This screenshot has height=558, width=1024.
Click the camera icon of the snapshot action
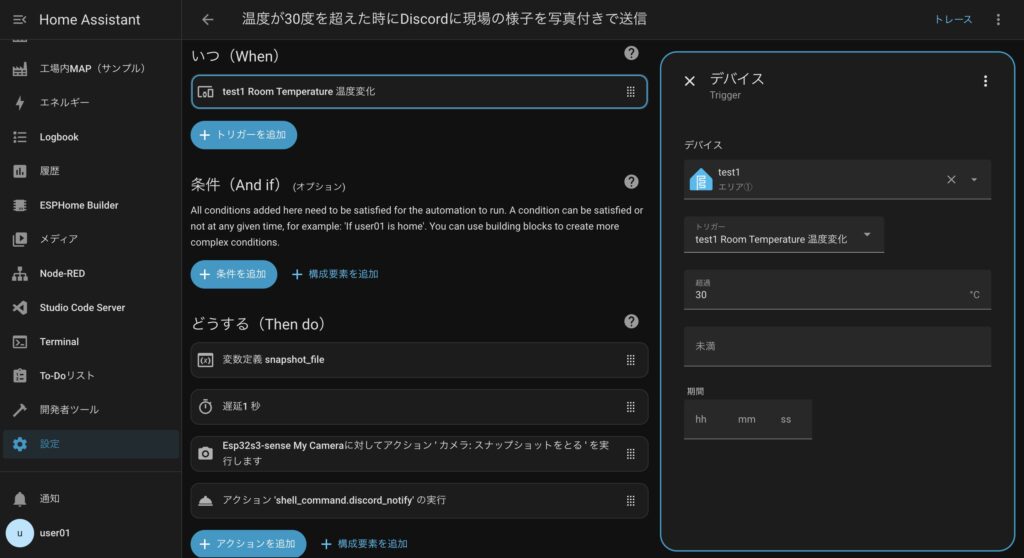point(205,453)
